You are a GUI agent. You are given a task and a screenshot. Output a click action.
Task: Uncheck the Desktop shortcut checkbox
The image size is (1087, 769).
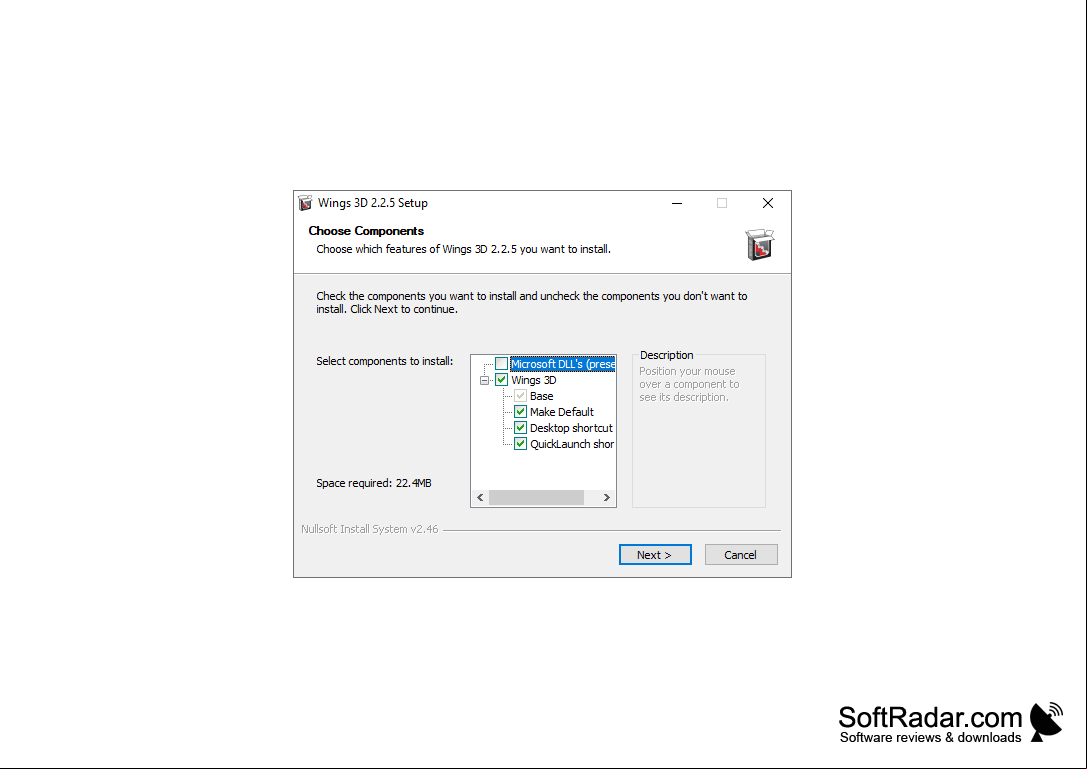[x=520, y=428]
